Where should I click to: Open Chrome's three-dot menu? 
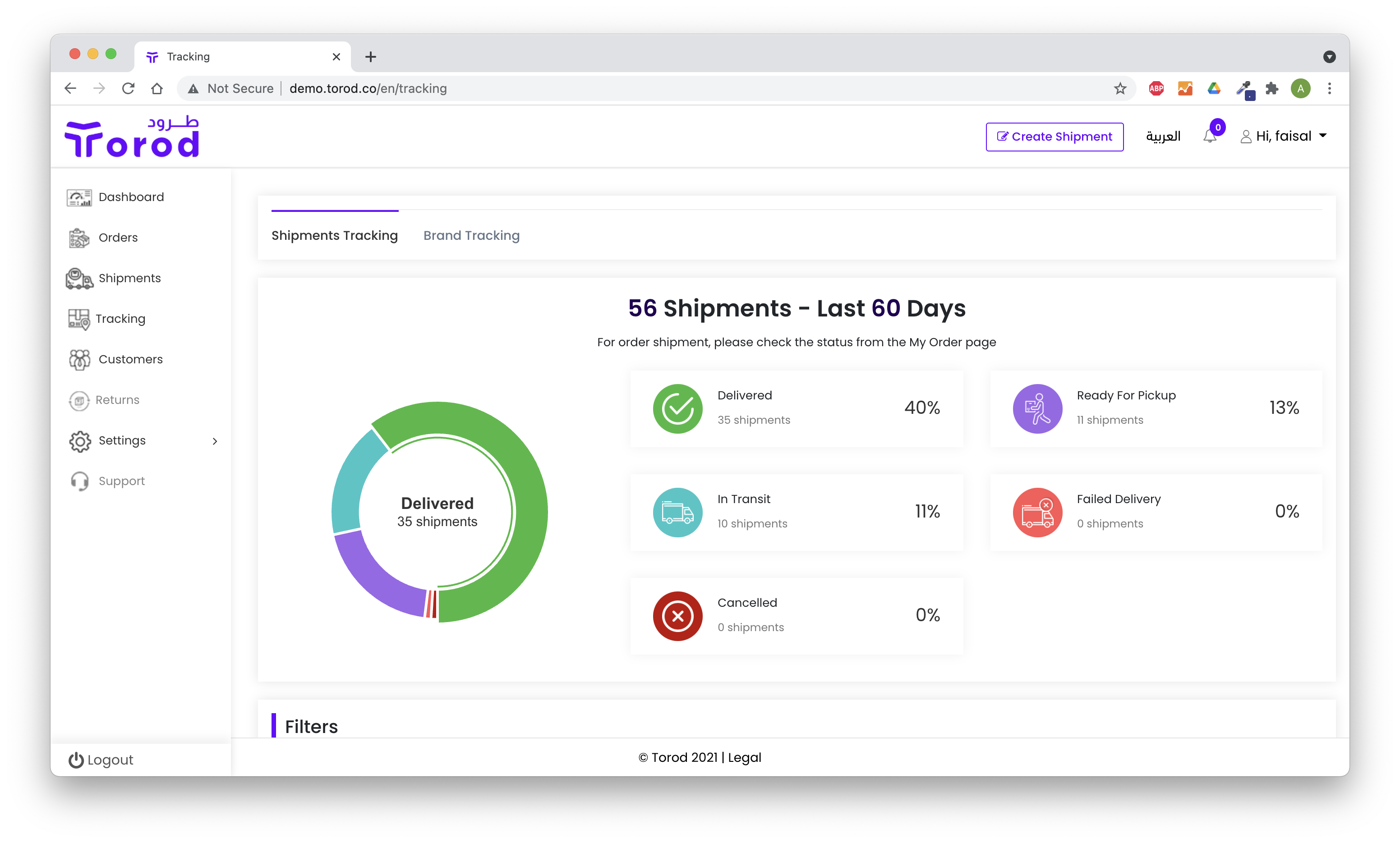[1329, 89]
